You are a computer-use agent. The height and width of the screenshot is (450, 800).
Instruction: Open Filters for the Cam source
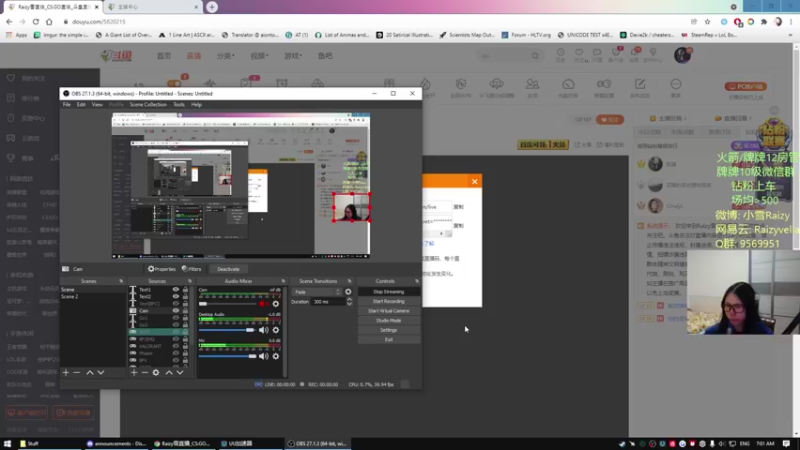192,269
